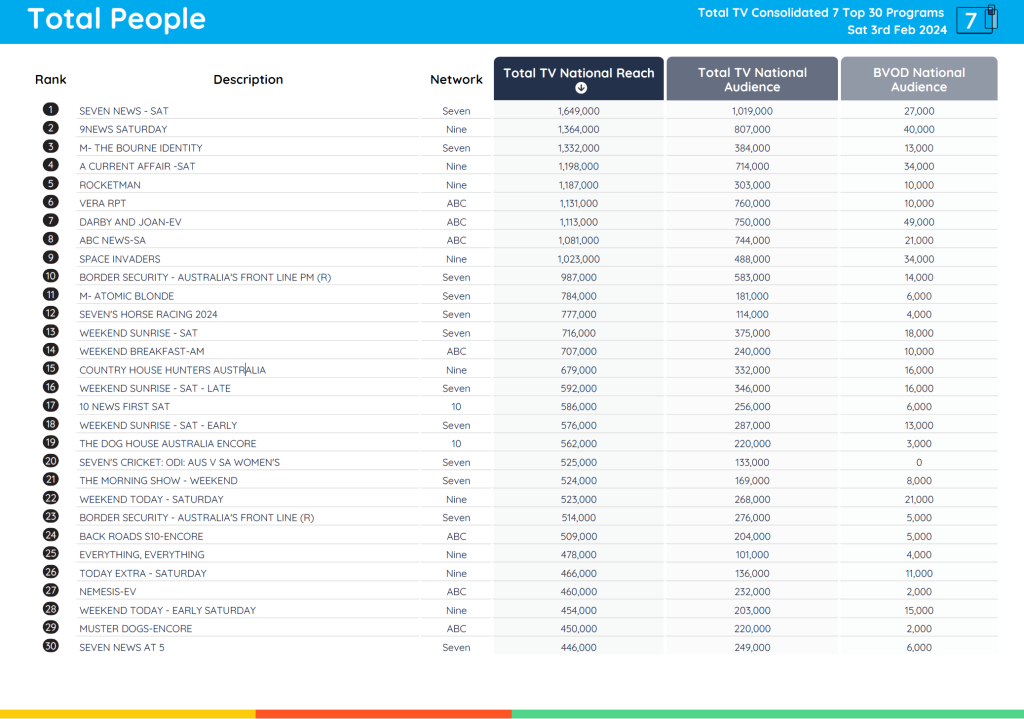Click rank badge 30 beside SEVEN NEWS AT 5
The image size is (1024, 719).
point(50,647)
